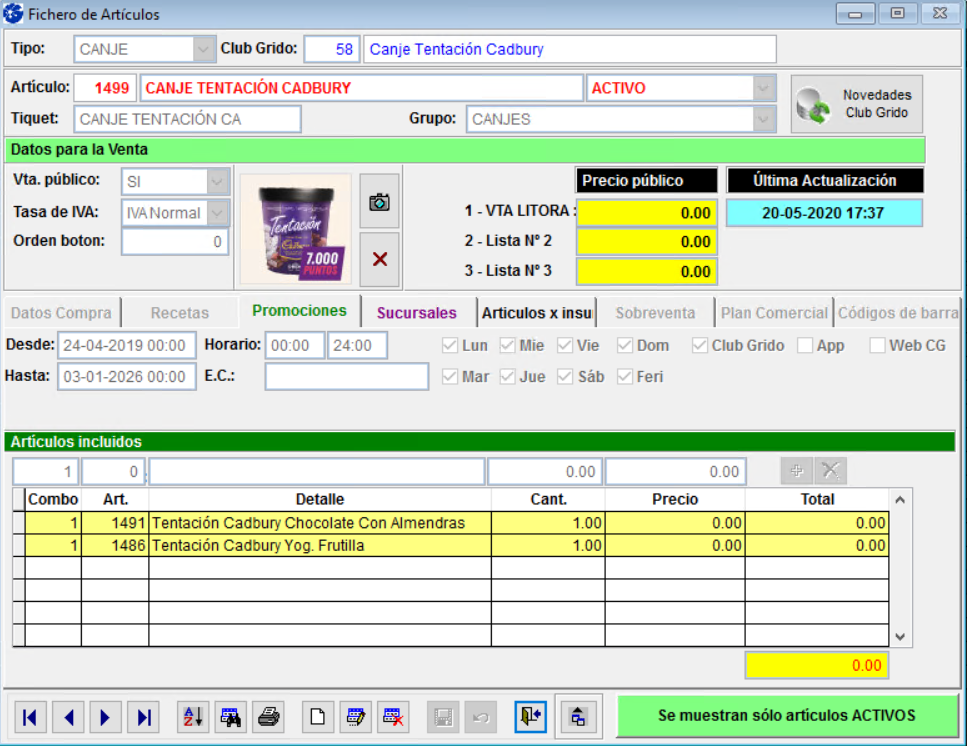Toggle the Sáb day checkbox
This screenshot has height=746, width=967.
pos(564,376)
